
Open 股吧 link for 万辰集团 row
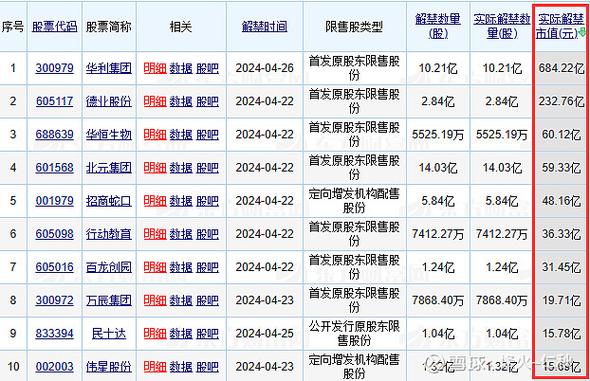click(x=207, y=300)
